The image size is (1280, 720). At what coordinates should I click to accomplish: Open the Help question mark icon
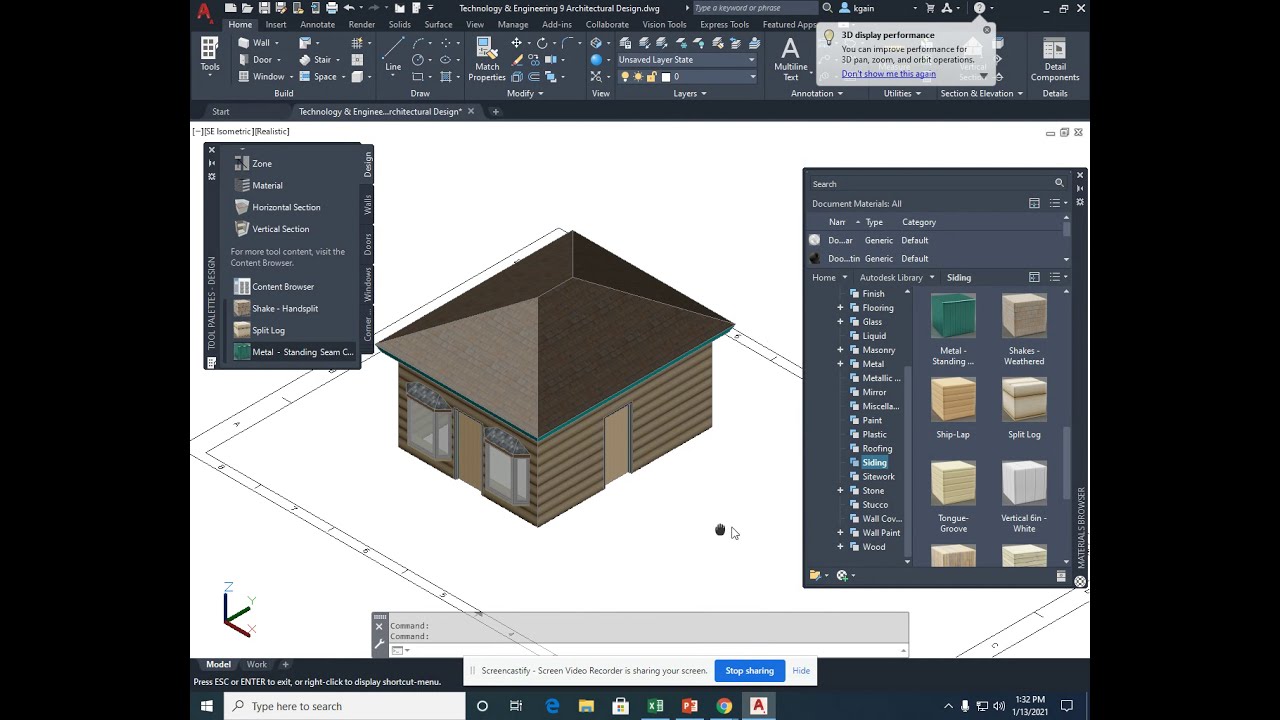click(x=979, y=8)
